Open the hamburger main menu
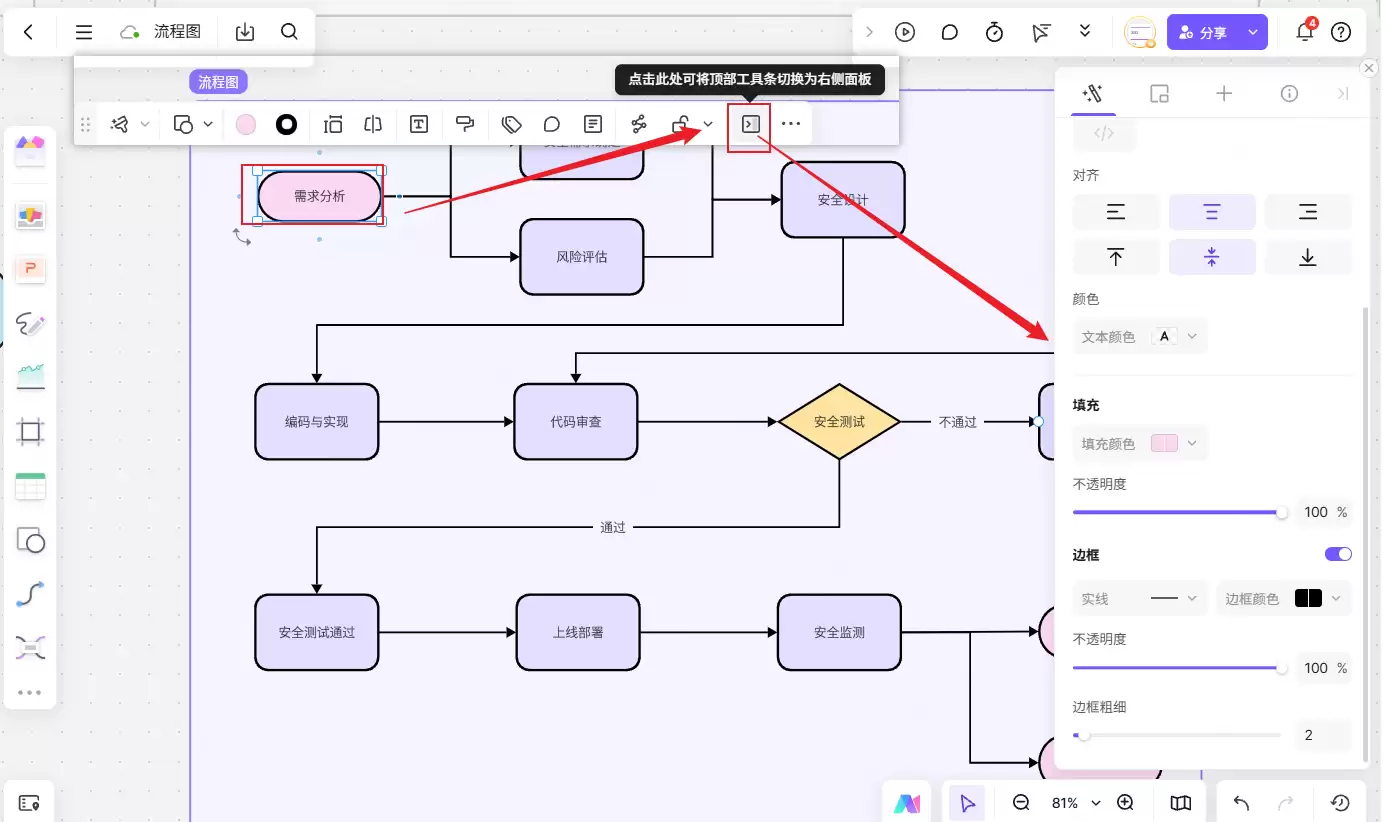Screen dimensions: 1383x822 84,32
